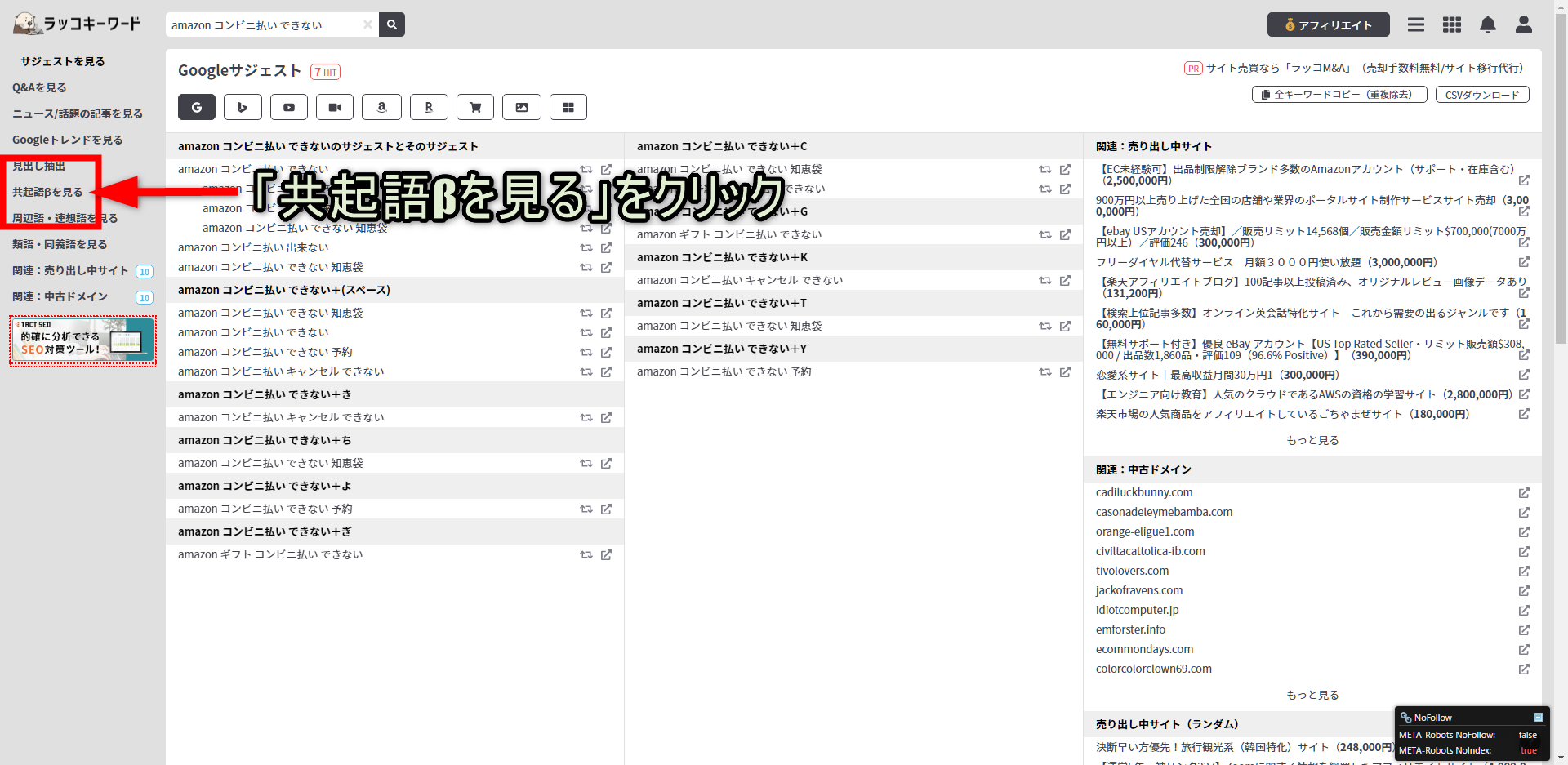Screen dimensions: 1568x765
Task: Open 関連：売り出し中サイト in the sidebar
Action: click(70, 270)
